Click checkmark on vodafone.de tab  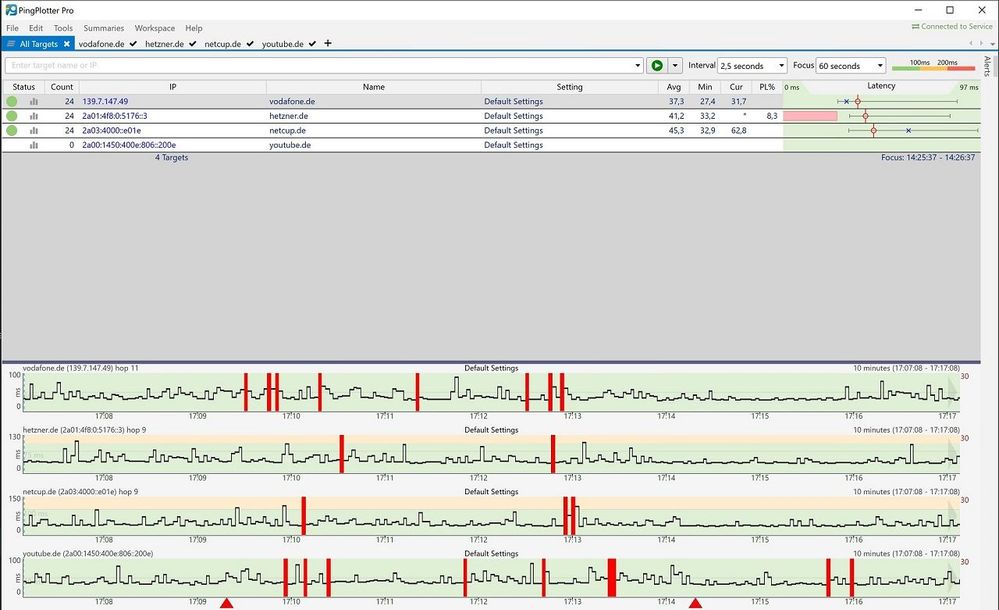[x=133, y=44]
